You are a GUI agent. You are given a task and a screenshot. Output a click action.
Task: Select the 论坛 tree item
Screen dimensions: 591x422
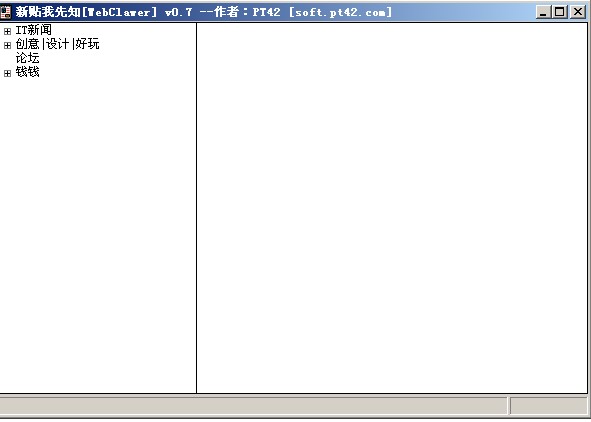[x=28, y=58]
